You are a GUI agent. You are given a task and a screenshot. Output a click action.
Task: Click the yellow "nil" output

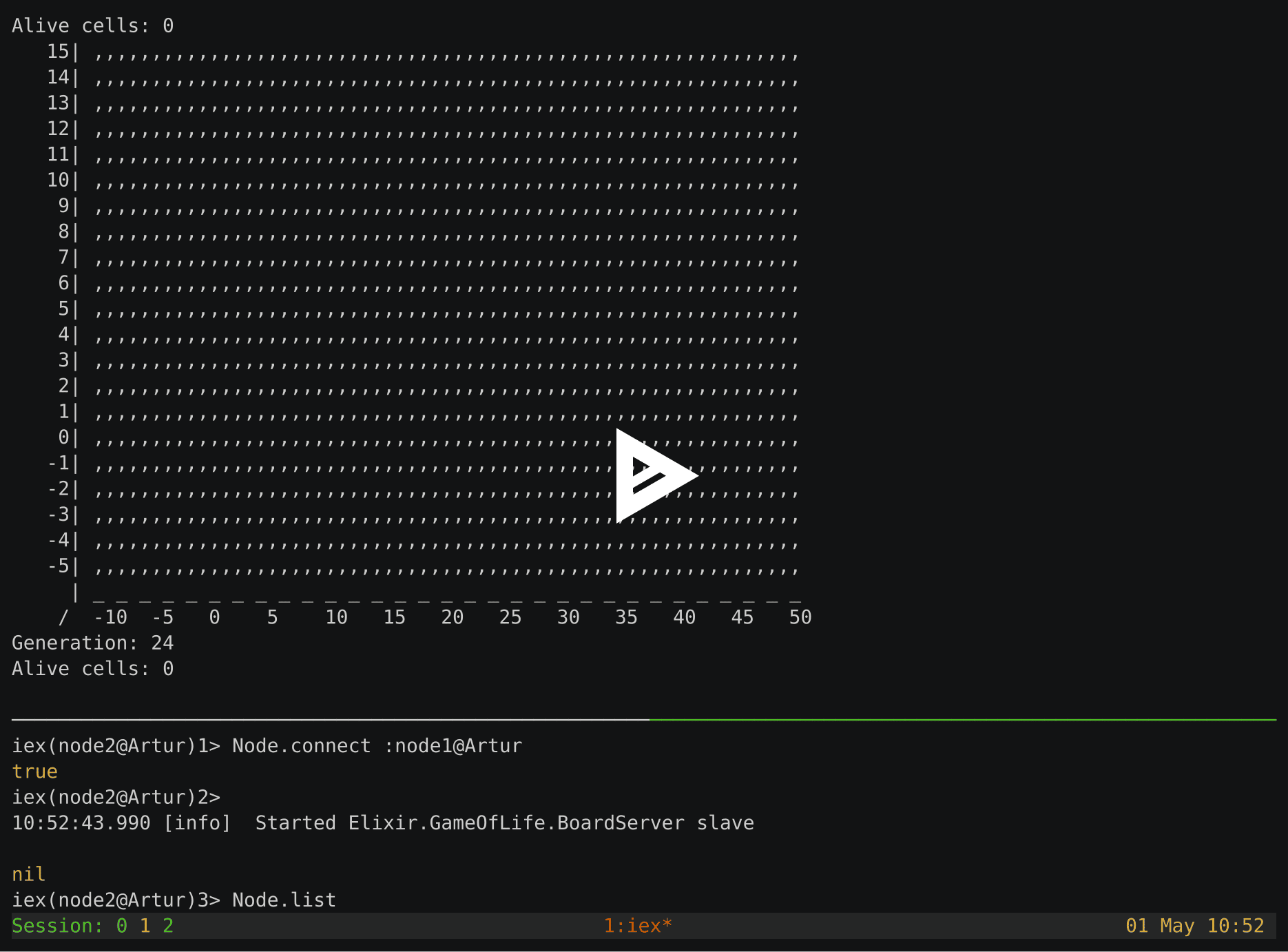[29, 874]
